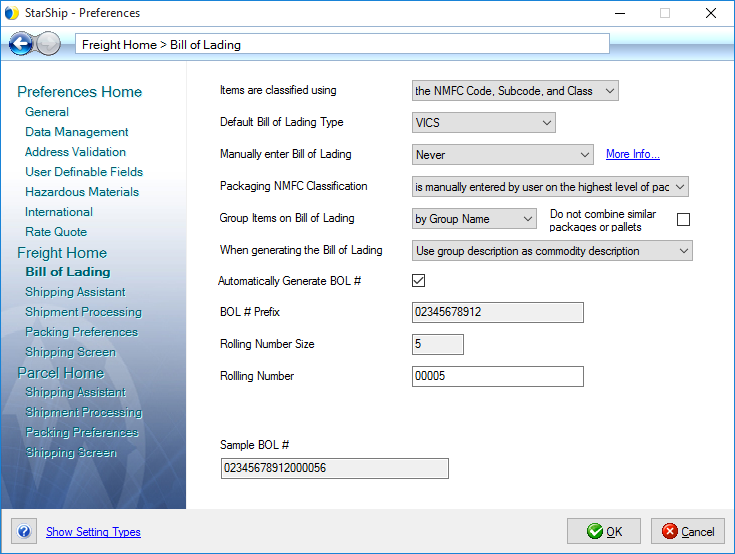Select Rate Quote in sidebar
The width and height of the screenshot is (735, 554).
pyautogui.click(x=56, y=232)
